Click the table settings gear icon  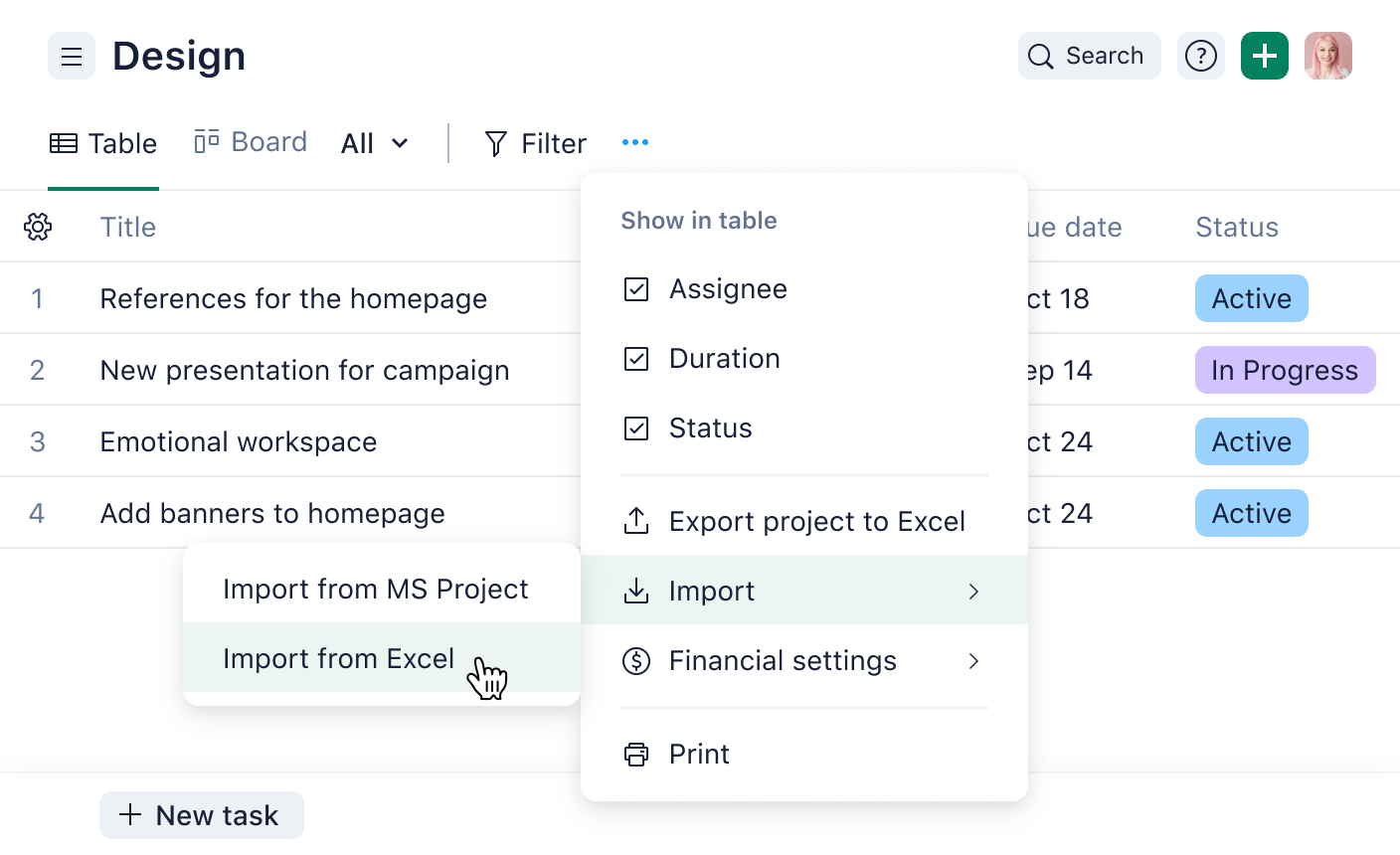click(38, 227)
